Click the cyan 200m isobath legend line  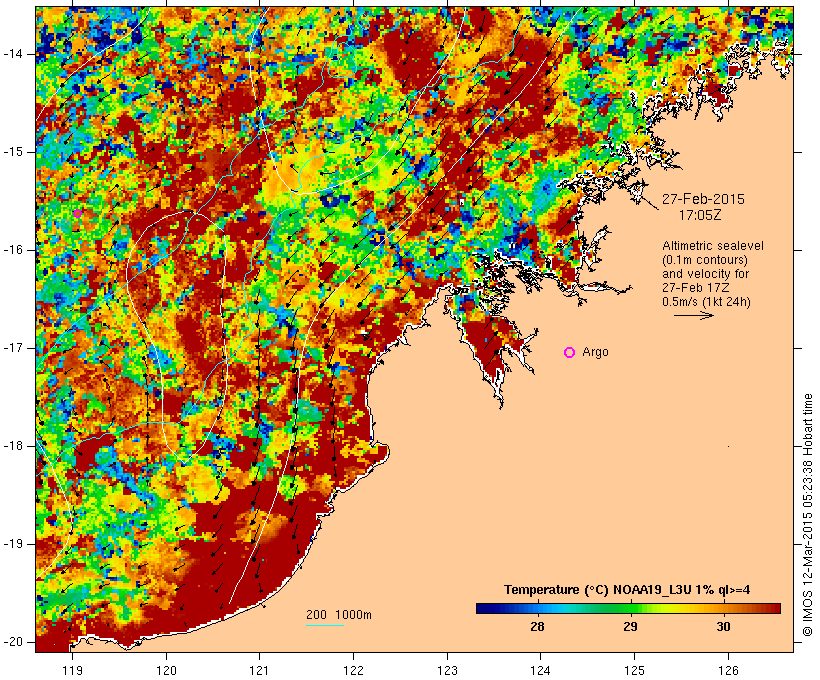[x=325, y=625]
